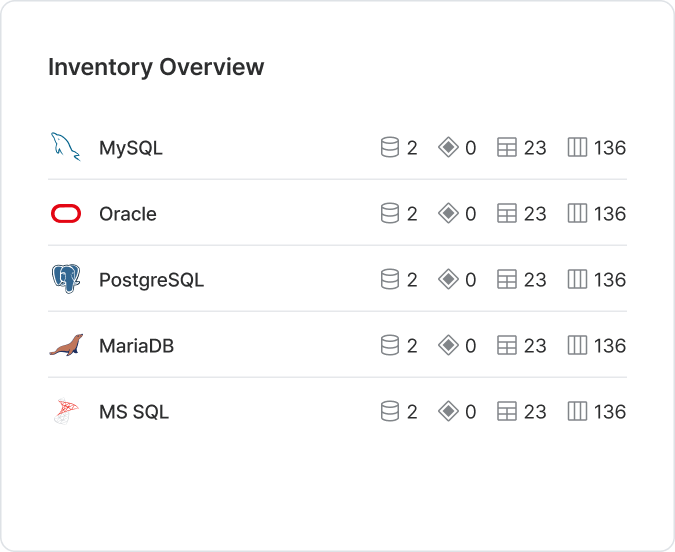This screenshot has height=552, width=675.
Task: Select the MariaDB label
Action: [136, 346]
